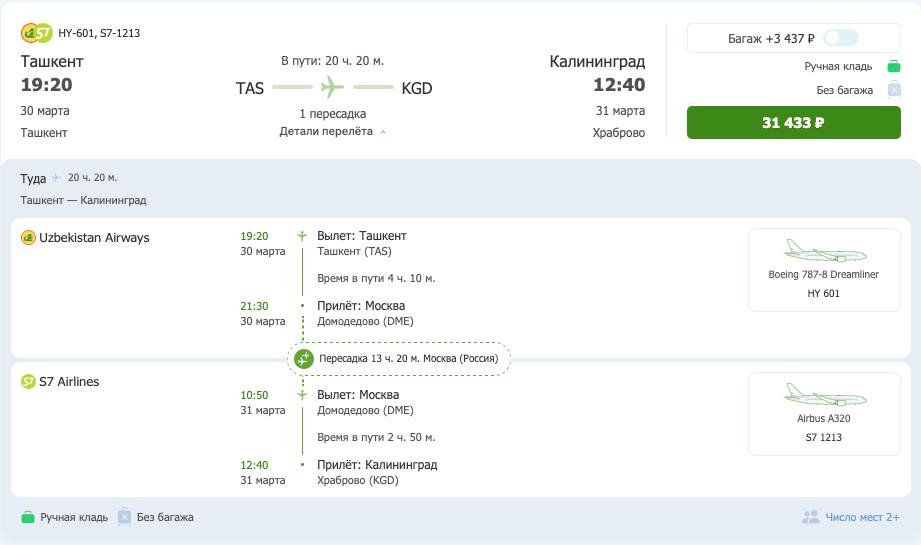Click the airplane icon between TAS and KGD

tap(332, 87)
